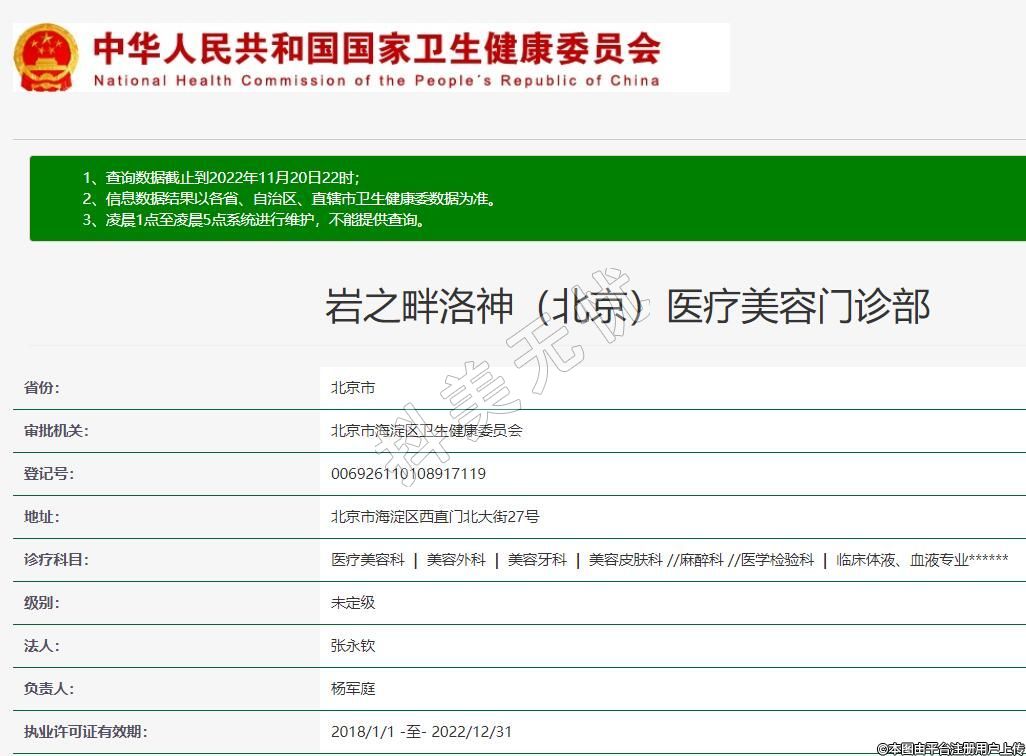Click 医学检验科 in the departments row

point(778,560)
